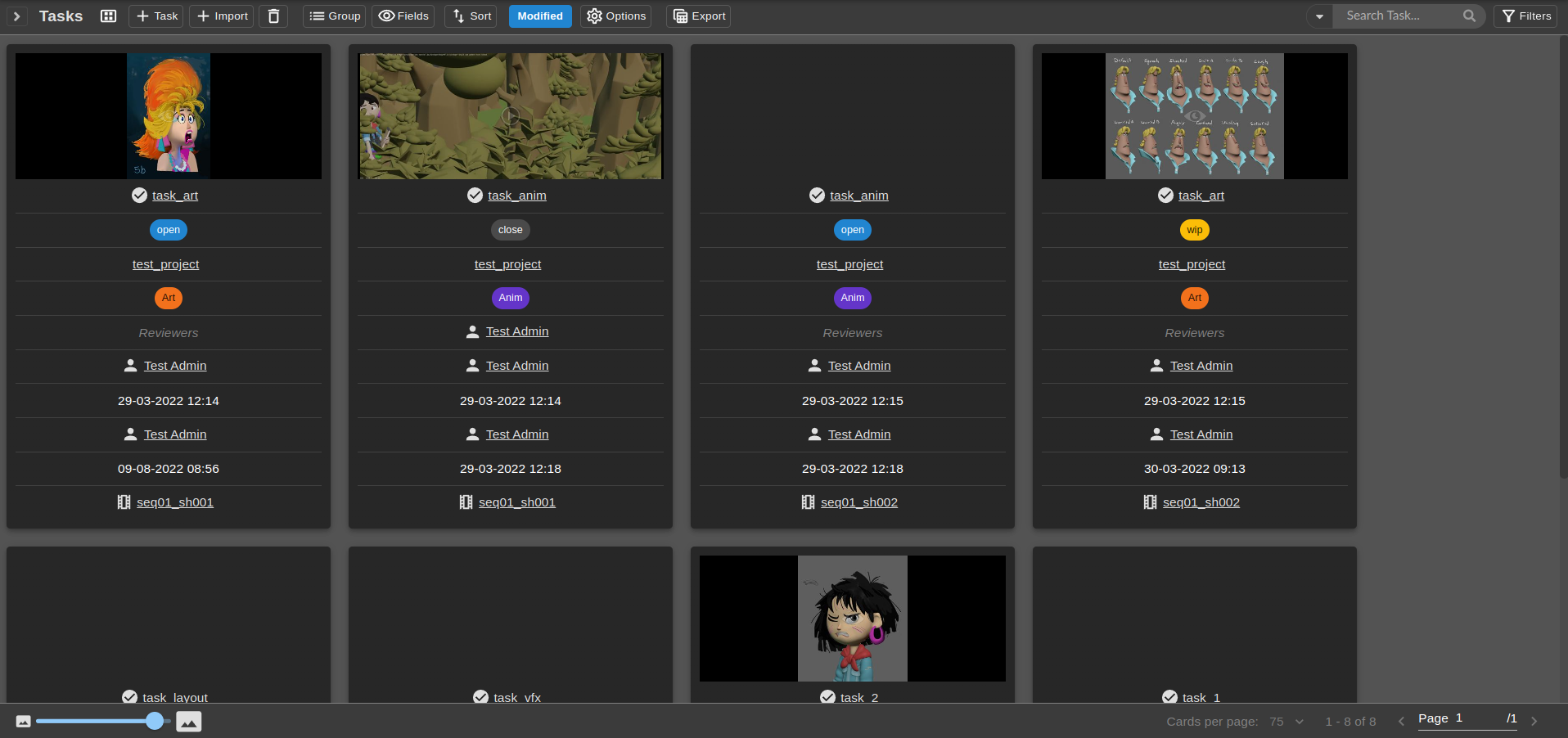Click the search magnifier icon

(1469, 16)
